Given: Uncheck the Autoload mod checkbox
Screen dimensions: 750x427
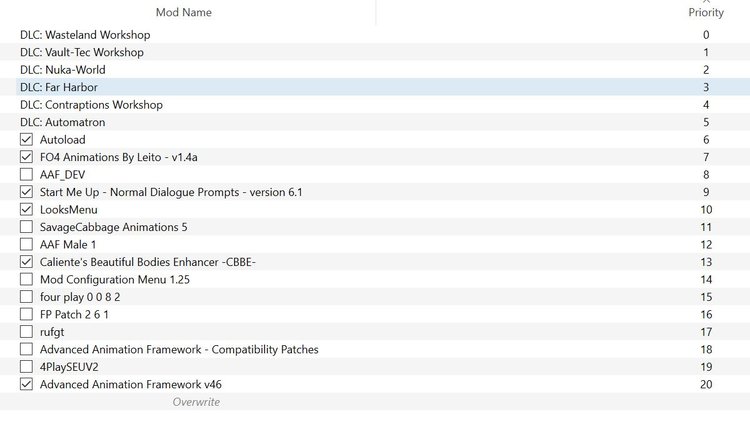Looking at the screenshot, I should coord(26,140).
